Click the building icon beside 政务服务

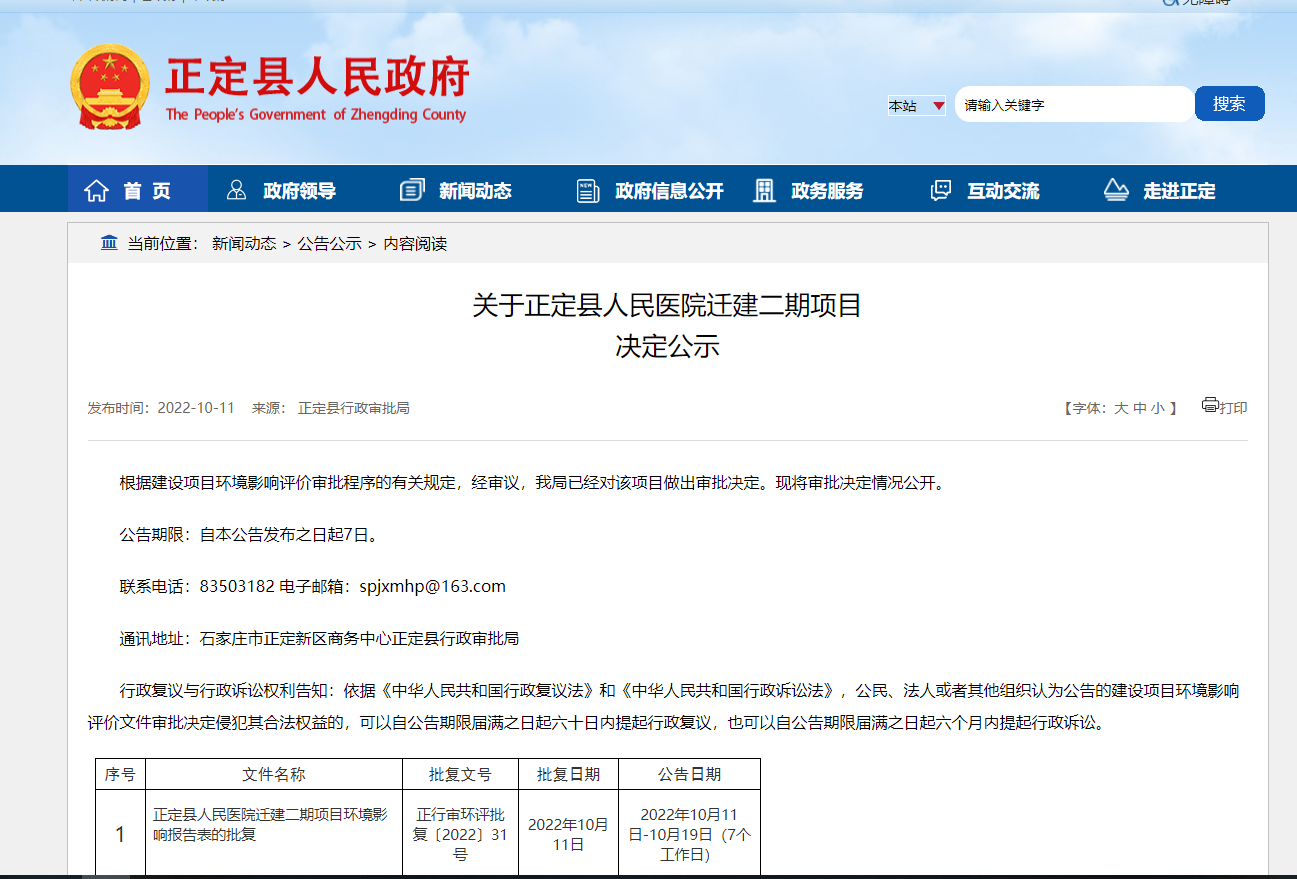764,190
